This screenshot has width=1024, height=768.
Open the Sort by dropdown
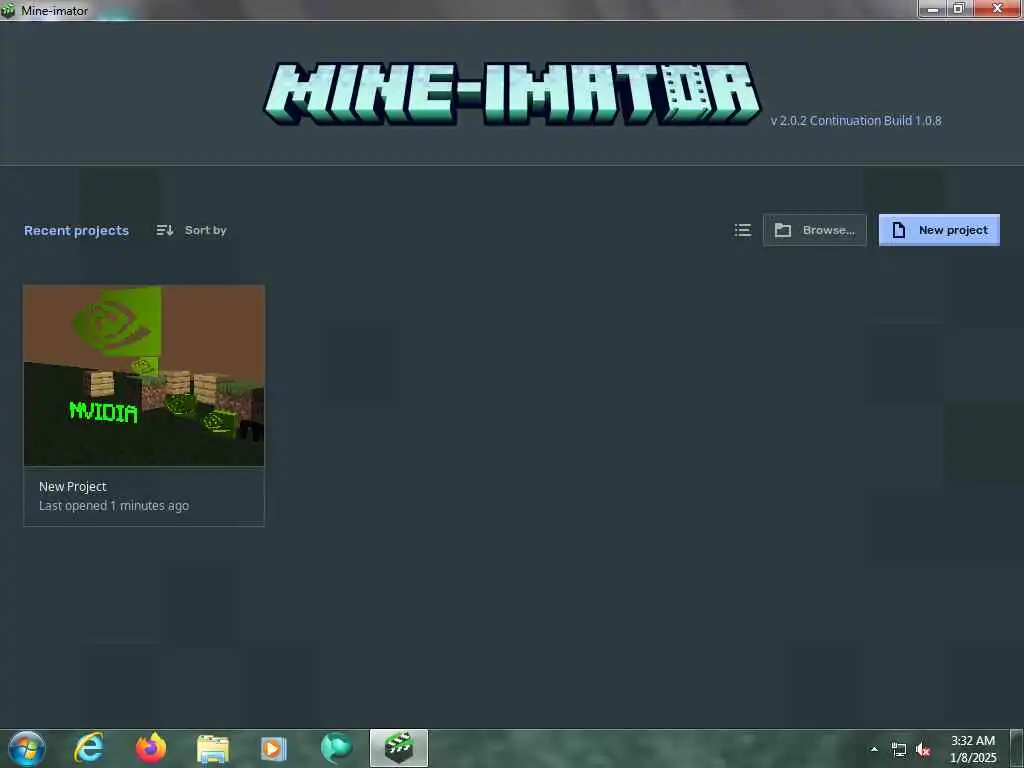tap(191, 230)
